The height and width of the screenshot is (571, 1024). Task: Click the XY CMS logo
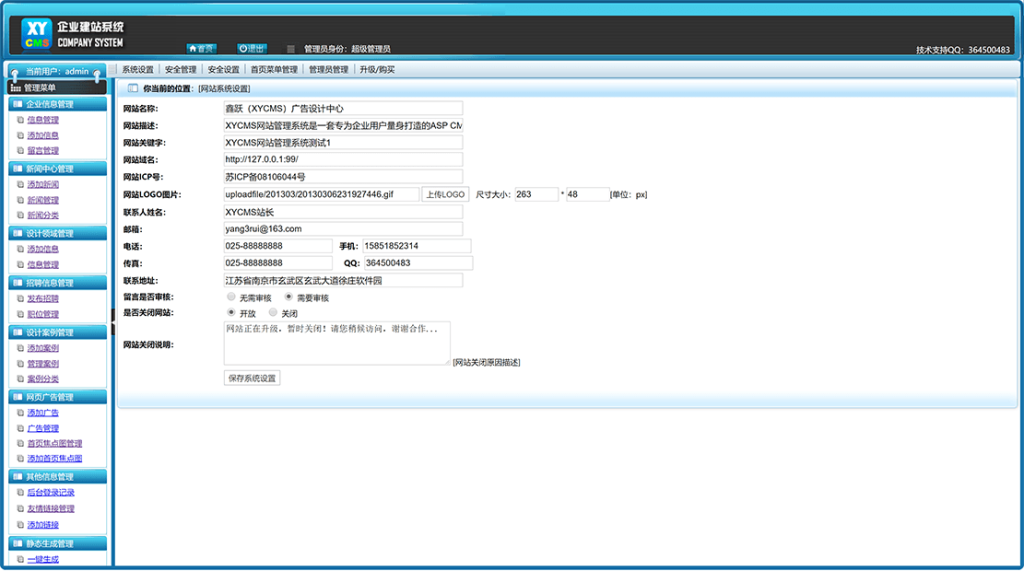tap(36, 34)
